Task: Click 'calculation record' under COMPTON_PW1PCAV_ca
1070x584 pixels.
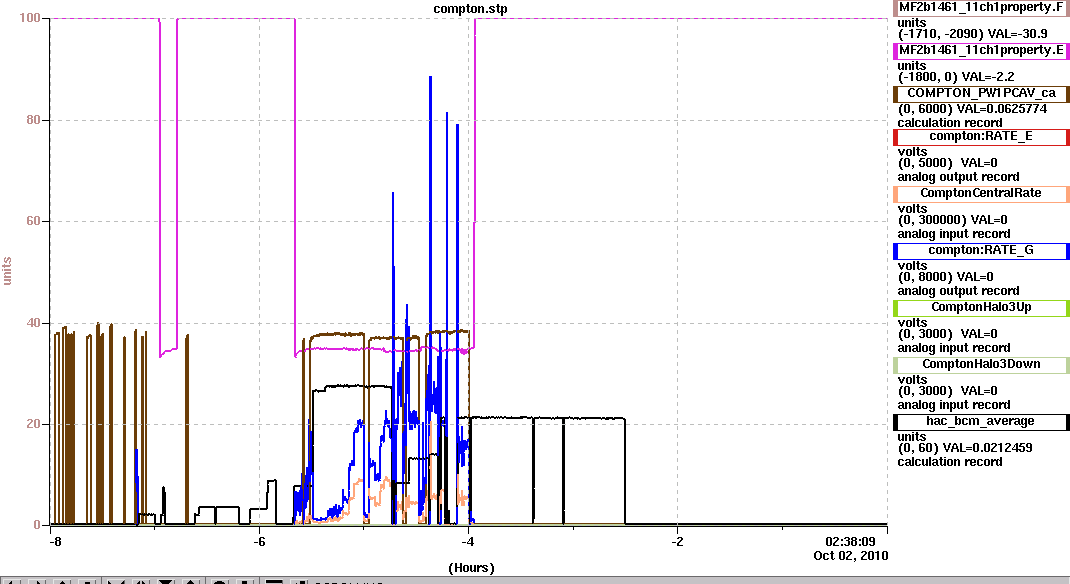Action: 949,123
